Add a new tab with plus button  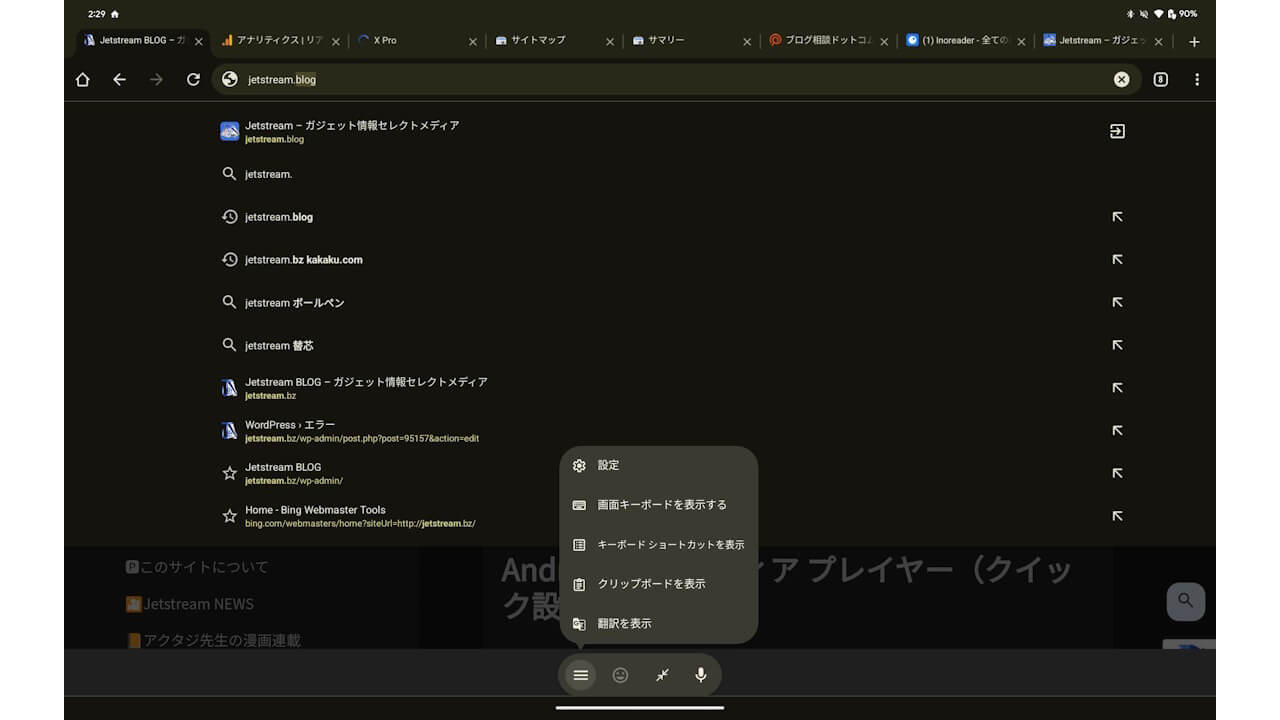click(1194, 42)
